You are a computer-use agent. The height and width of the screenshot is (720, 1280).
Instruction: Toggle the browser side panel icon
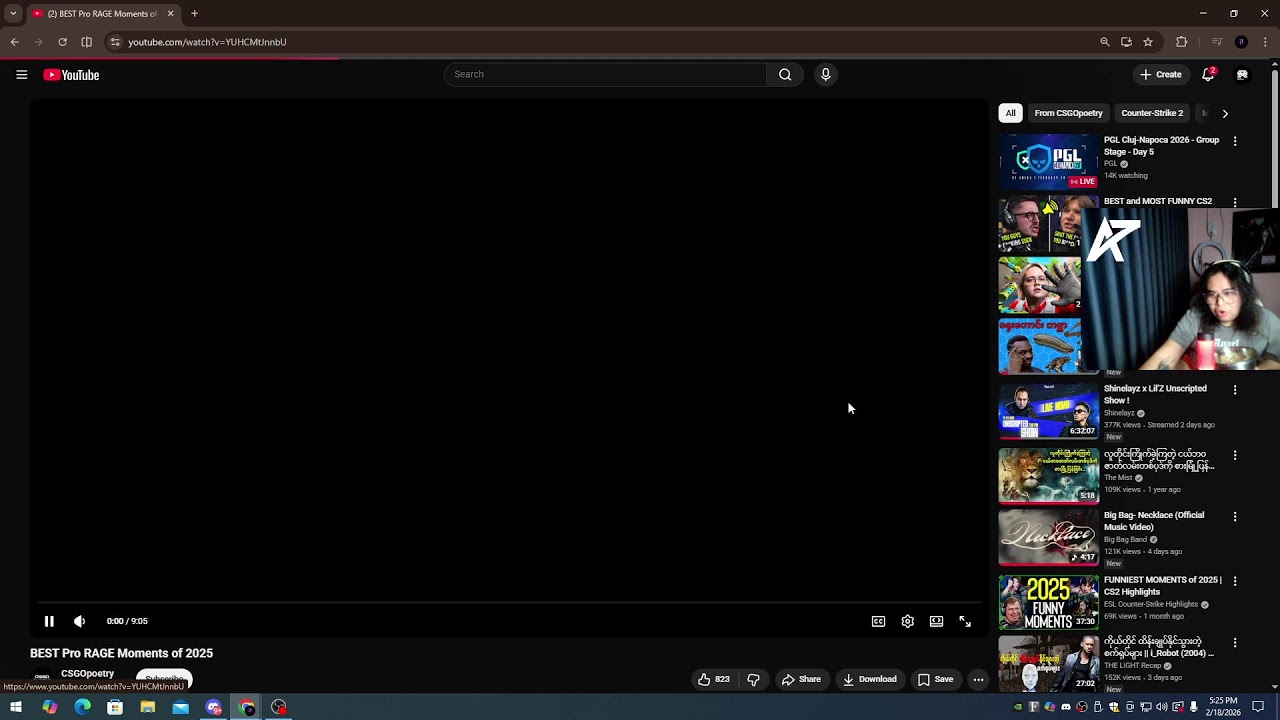point(86,42)
